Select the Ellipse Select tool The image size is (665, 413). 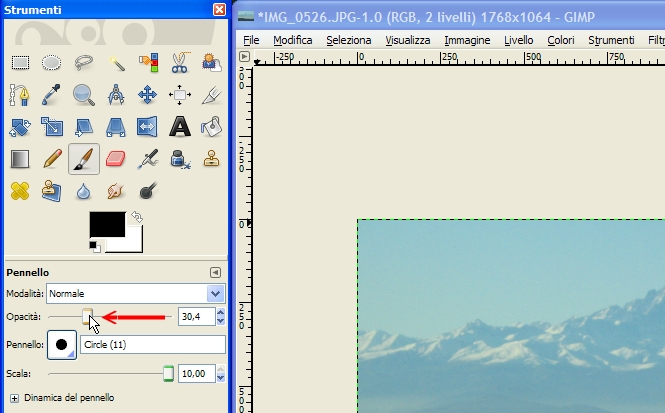[51, 63]
